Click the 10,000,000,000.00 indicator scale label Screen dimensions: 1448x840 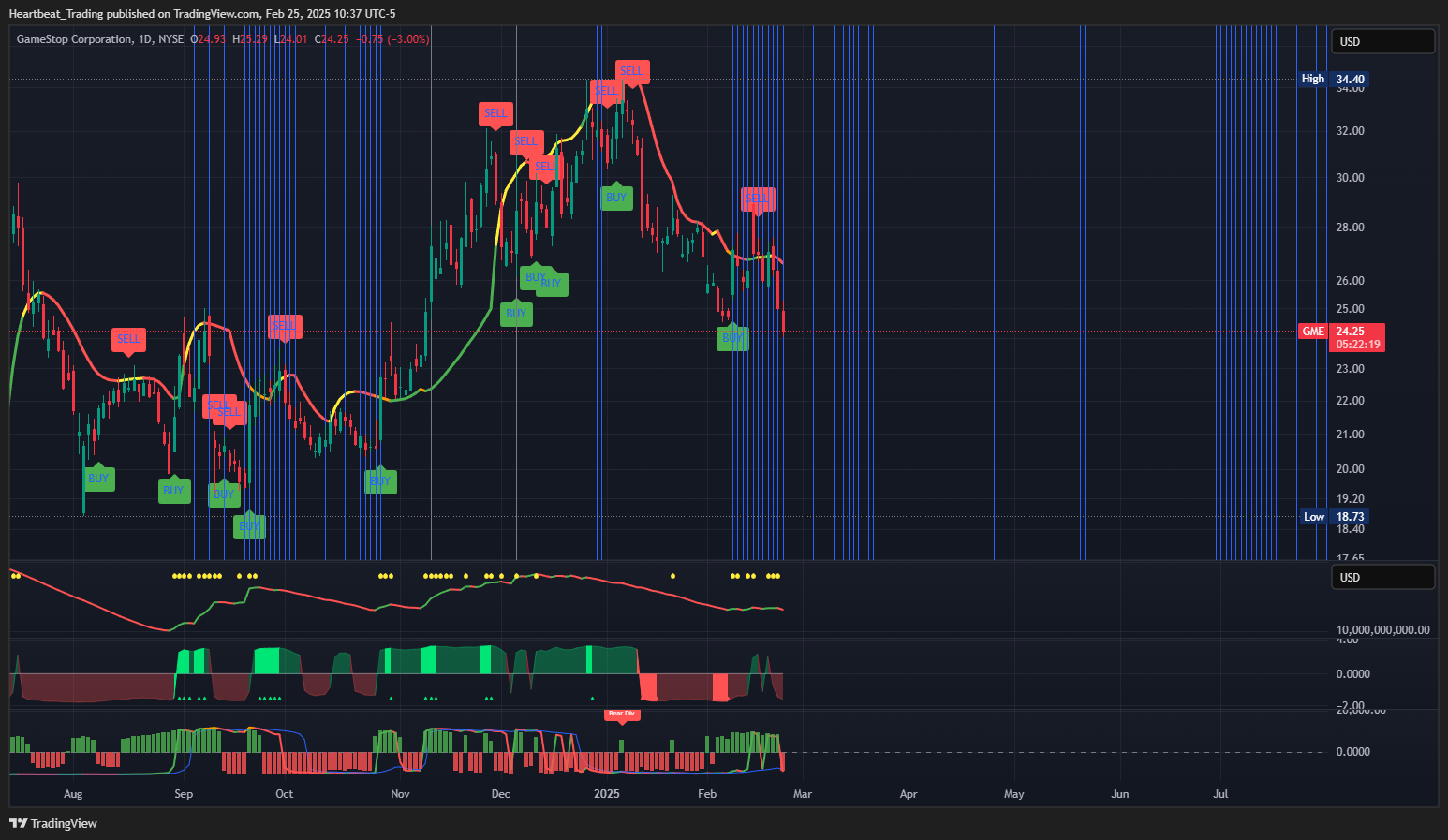point(1383,630)
